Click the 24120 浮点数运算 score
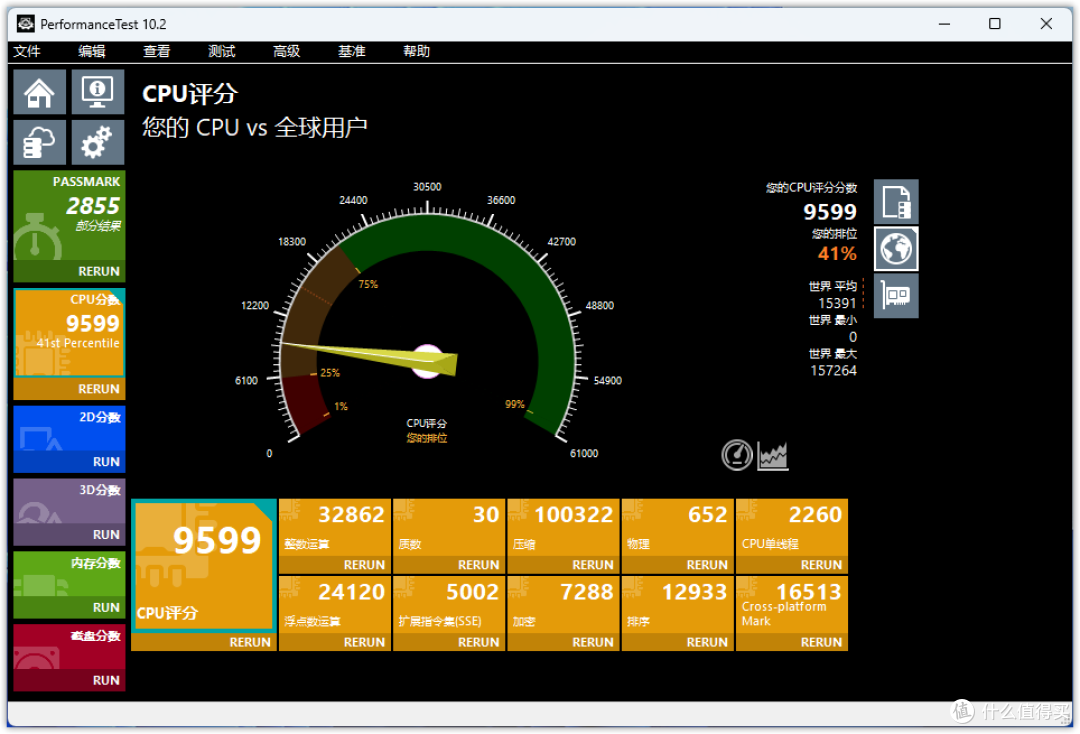The height and width of the screenshot is (734, 1080). pyautogui.click(x=351, y=592)
